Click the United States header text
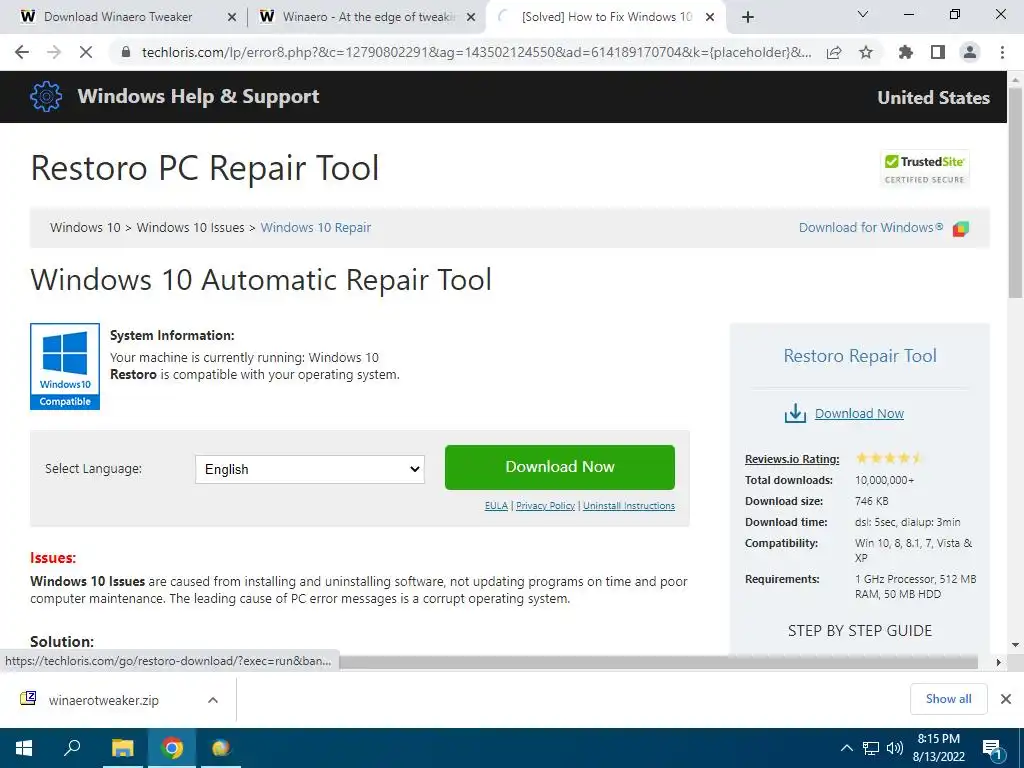This screenshot has height=768, width=1024. (x=933, y=97)
